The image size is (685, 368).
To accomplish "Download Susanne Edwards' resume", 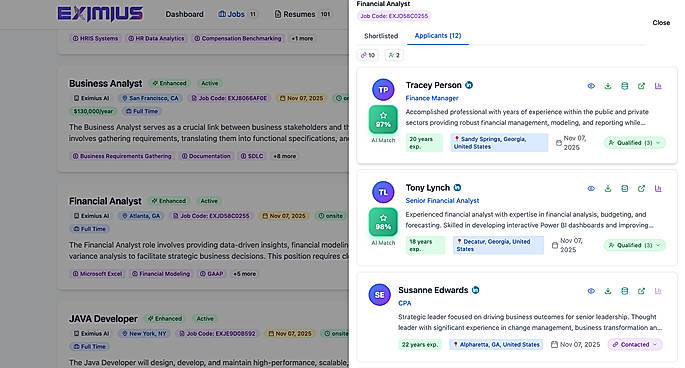I will (608, 291).
